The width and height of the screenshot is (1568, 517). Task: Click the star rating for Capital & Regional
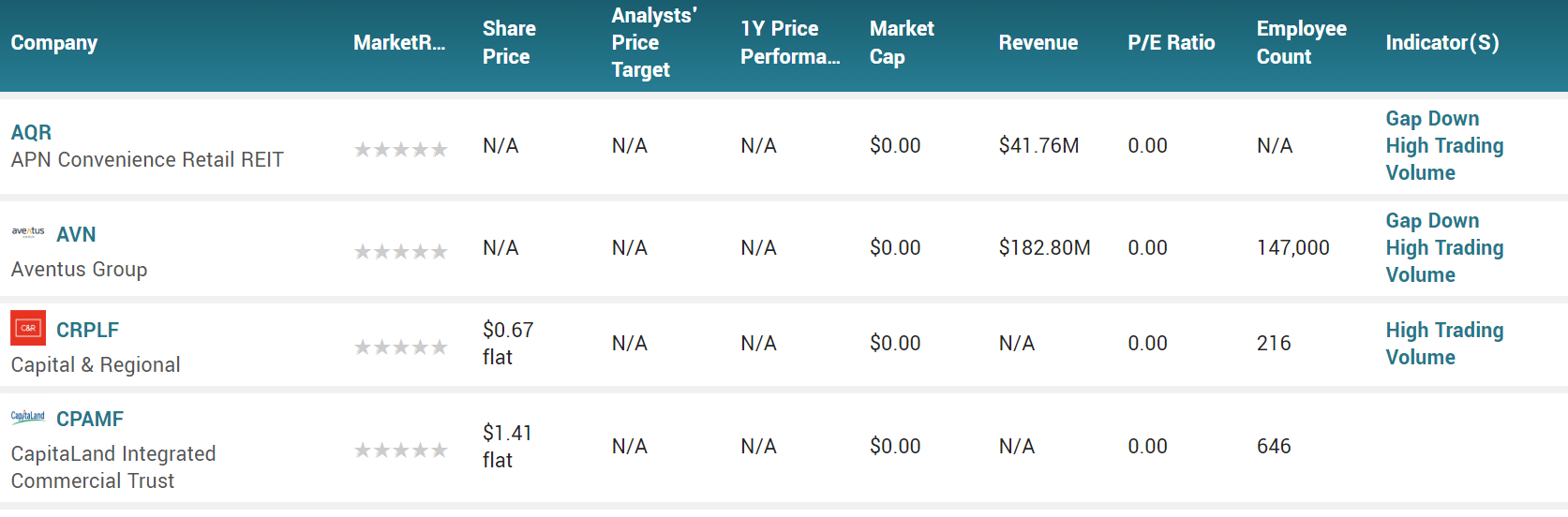pyautogui.click(x=401, y=347)
